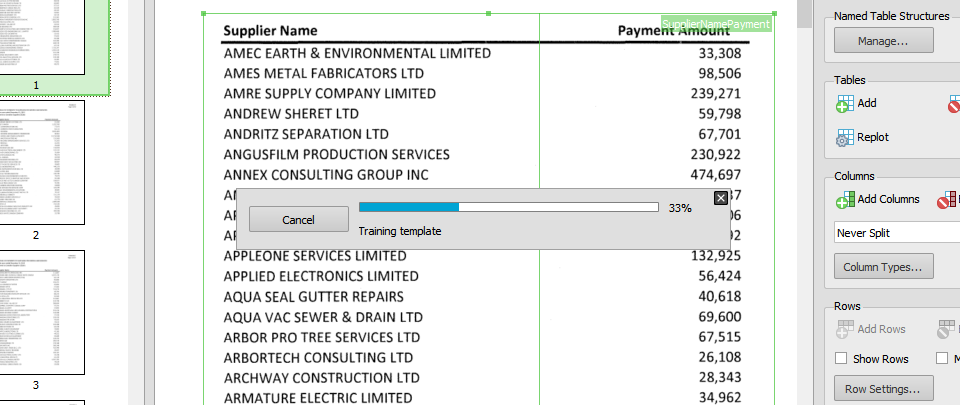Image resolution: width=960 pixels, height=405 pixels.
Task: Click payment amount 33,308
Action: [x=719, y=53]
